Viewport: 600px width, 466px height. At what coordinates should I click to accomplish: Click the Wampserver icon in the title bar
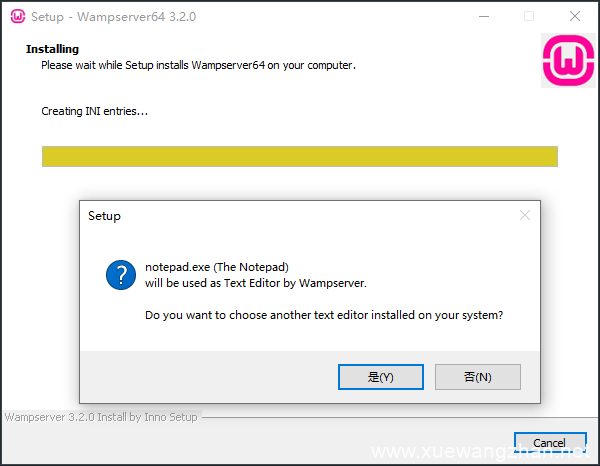pyautogui.click(x=17, y=16)
